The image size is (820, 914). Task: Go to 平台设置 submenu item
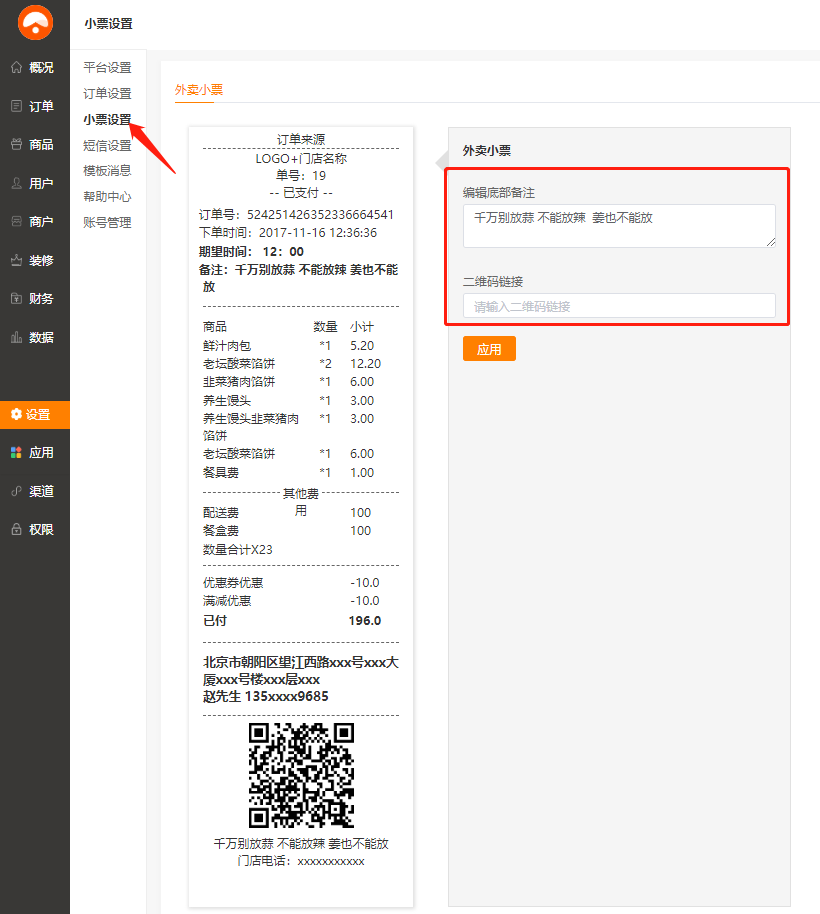click(107, 68)
